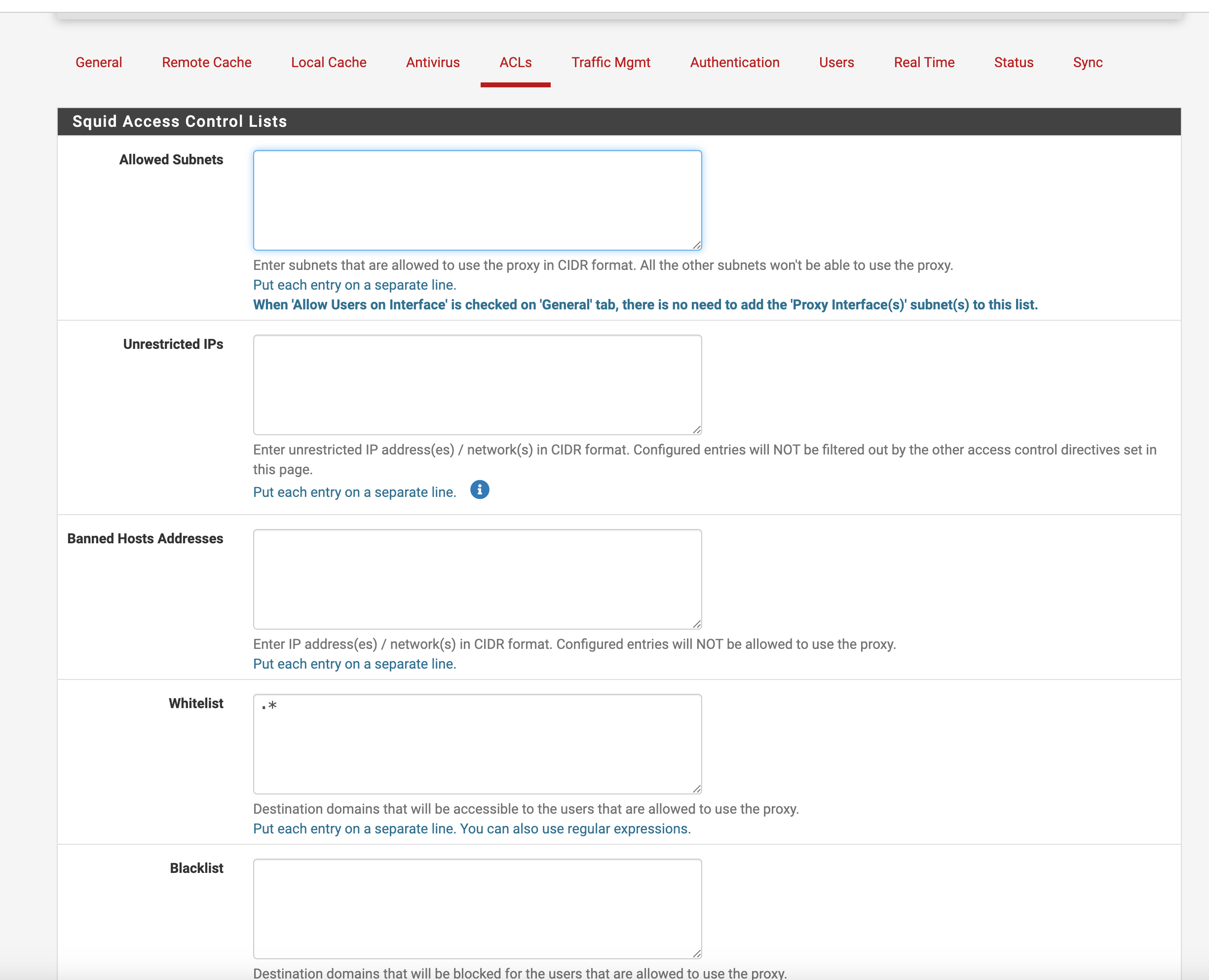The image size is (1209, 980).
Task: Click 'Destination domains that will be accessible' text
Action: click(526, 809)
